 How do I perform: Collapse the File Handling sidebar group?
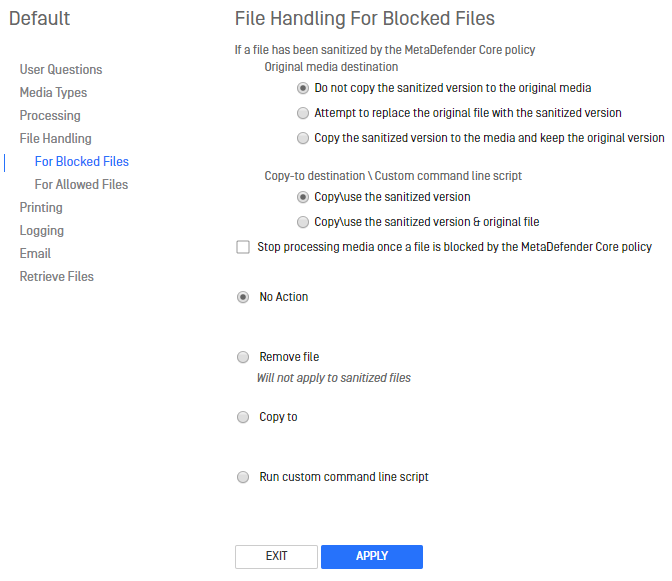coord(55,138)
